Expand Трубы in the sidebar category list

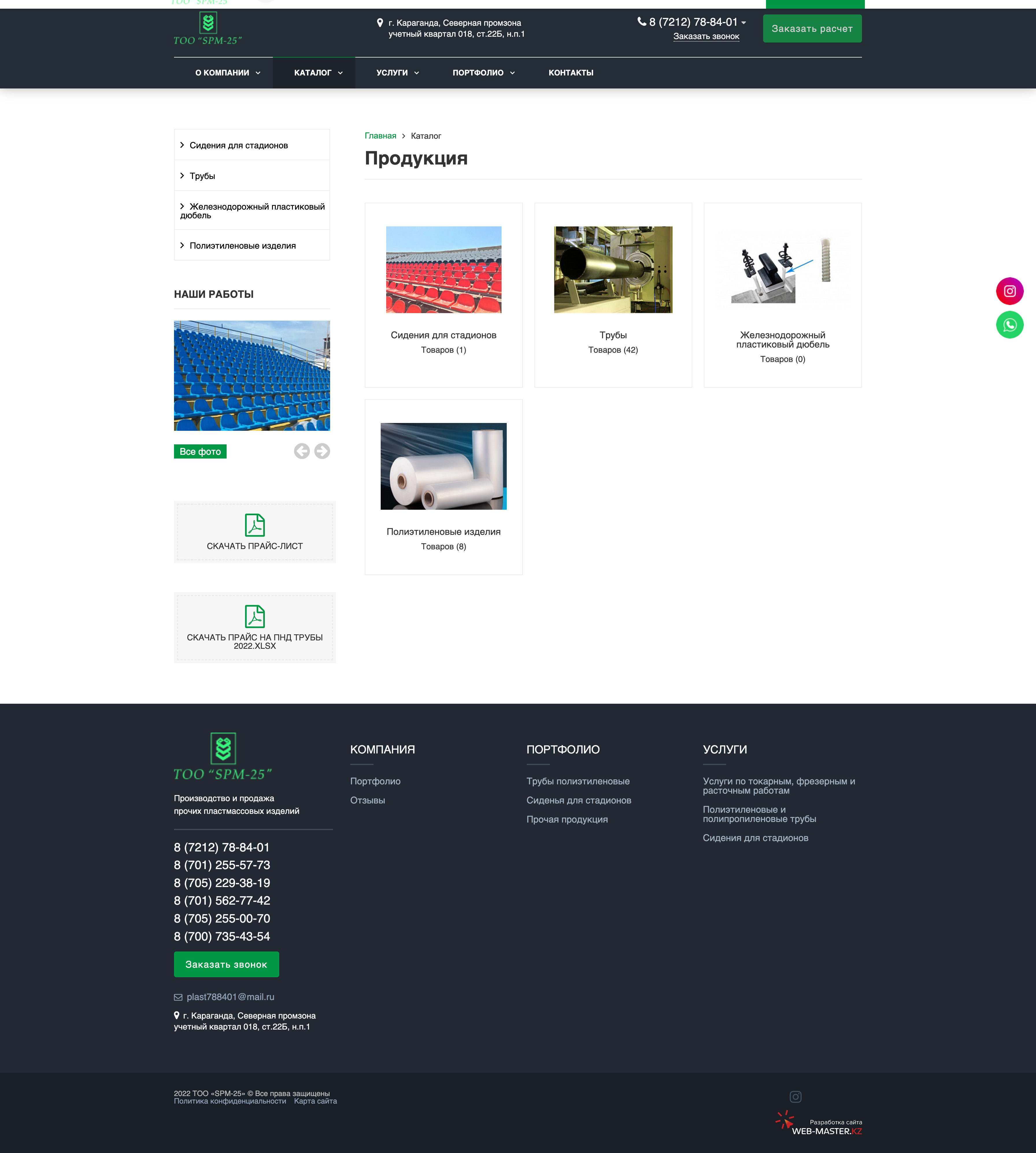click(x=182, y=176)
